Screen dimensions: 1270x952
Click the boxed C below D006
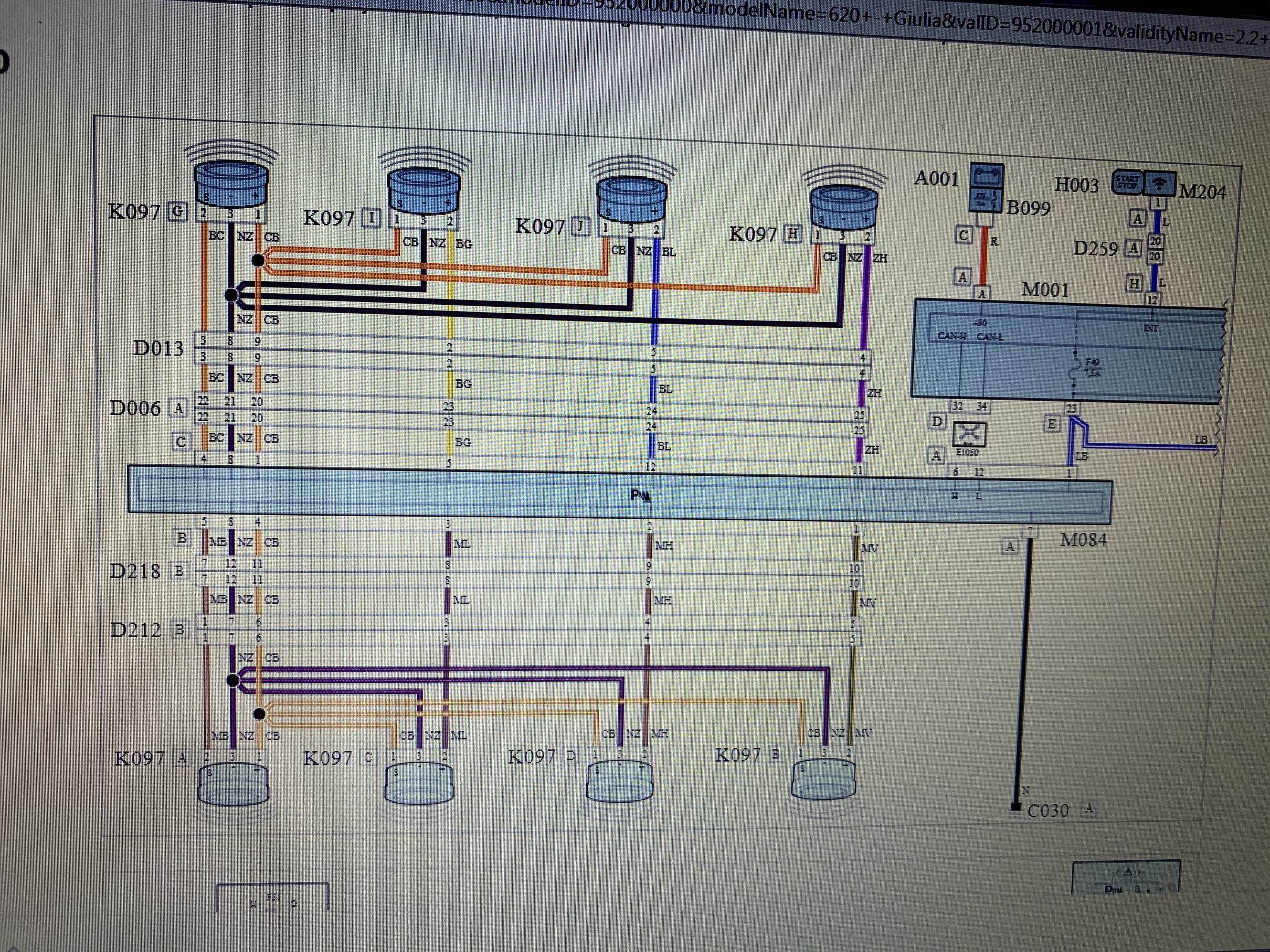(181, 442)
